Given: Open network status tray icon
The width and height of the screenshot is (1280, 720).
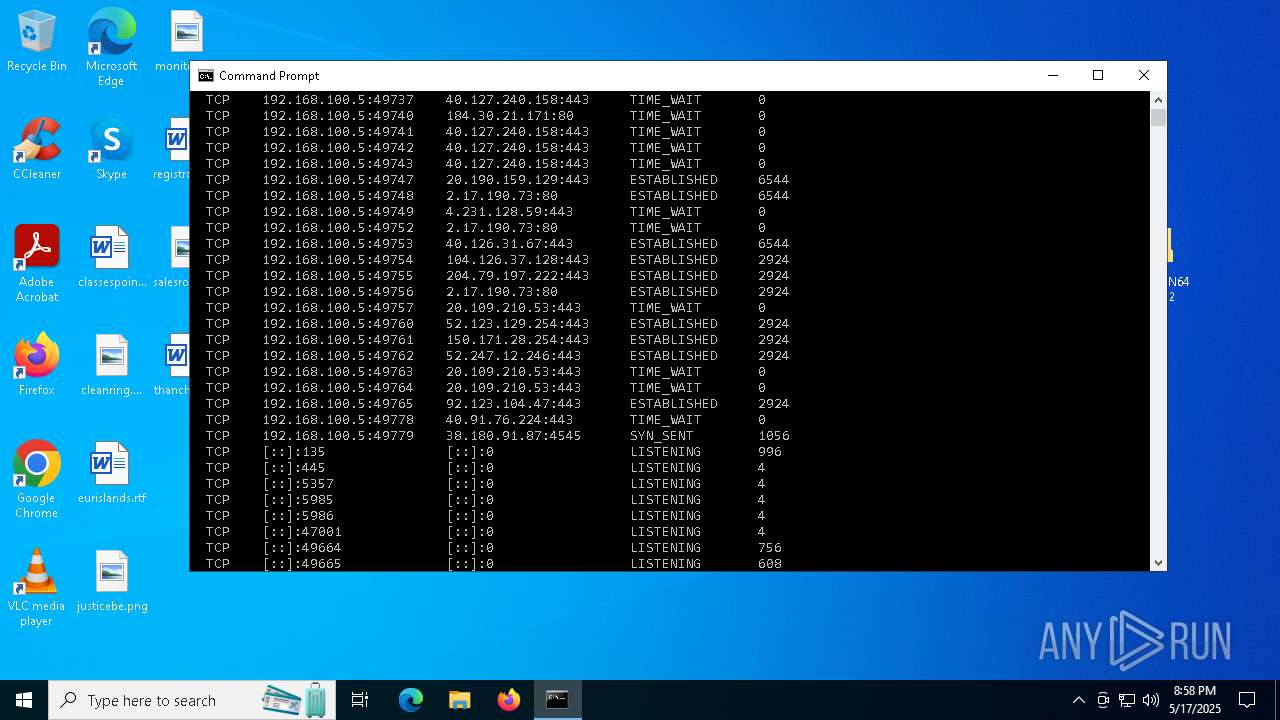Looking at the screenshot, I should click(1127, 700).
